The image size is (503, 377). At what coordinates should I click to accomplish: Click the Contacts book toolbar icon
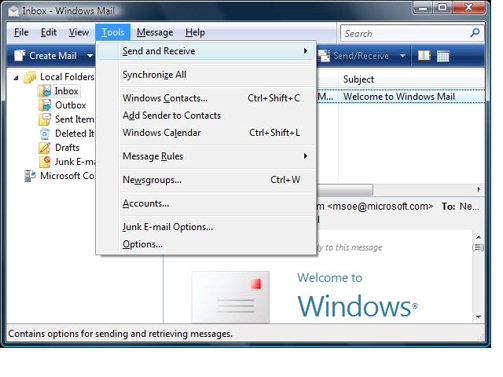tap(424, 56)
